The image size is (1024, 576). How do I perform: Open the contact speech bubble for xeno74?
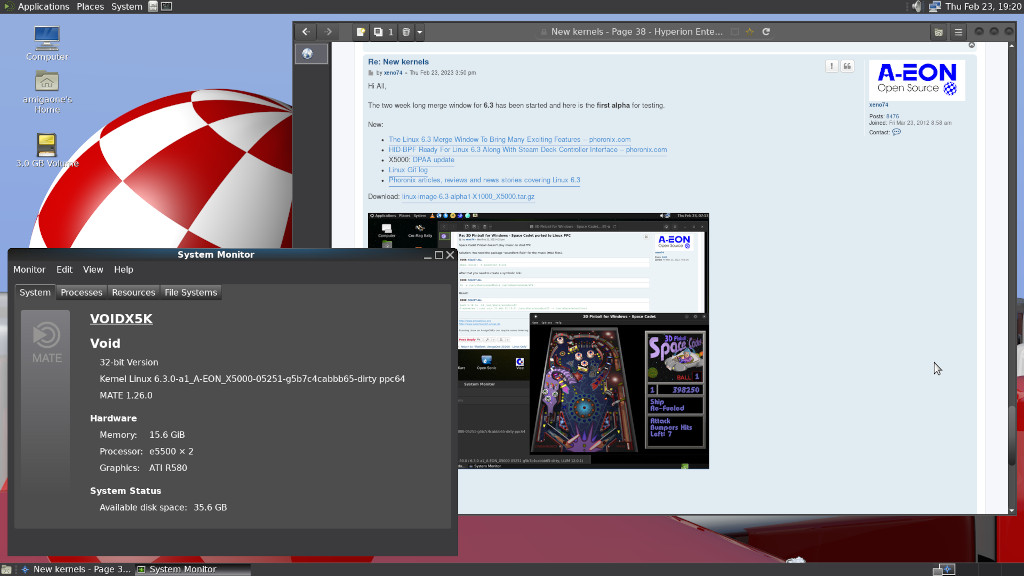[x=897, y=132]
